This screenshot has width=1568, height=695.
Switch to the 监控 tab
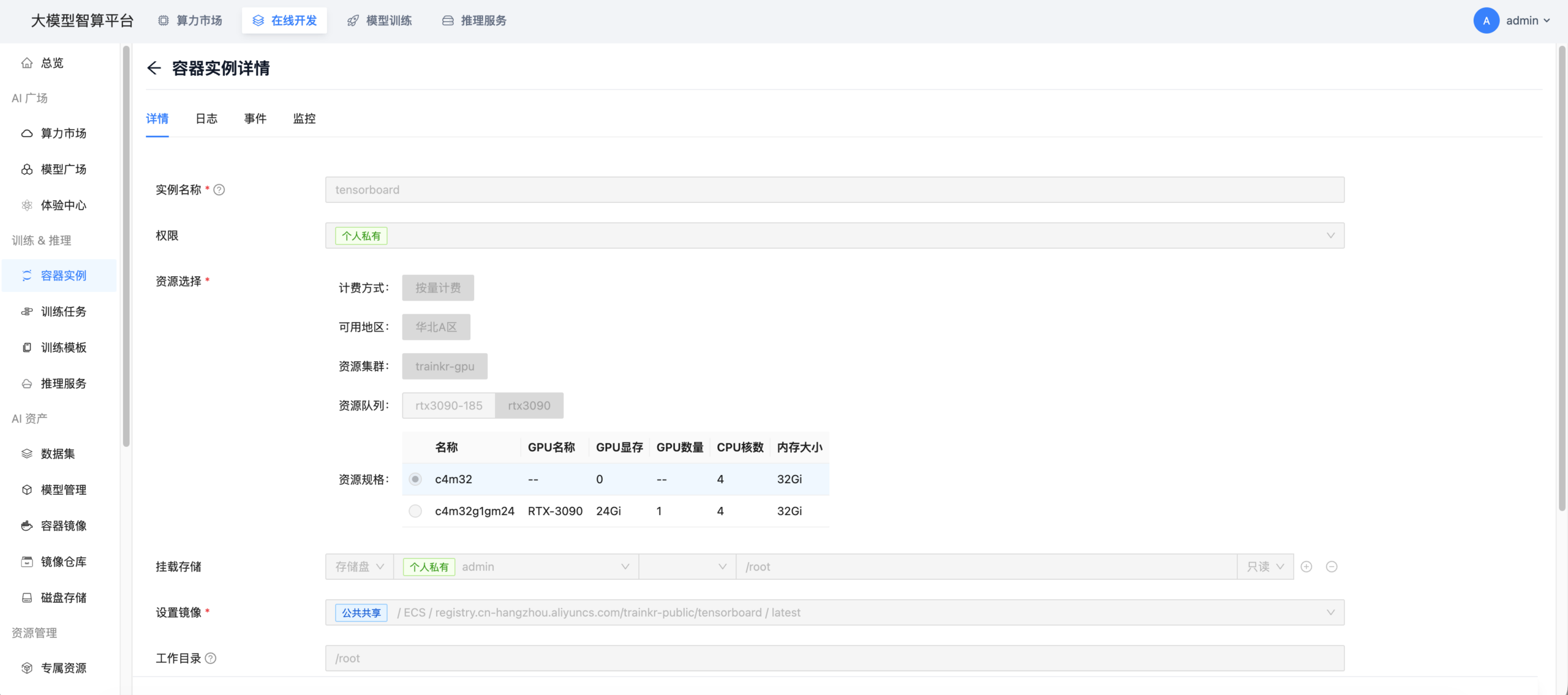click(x=304, y=119)
